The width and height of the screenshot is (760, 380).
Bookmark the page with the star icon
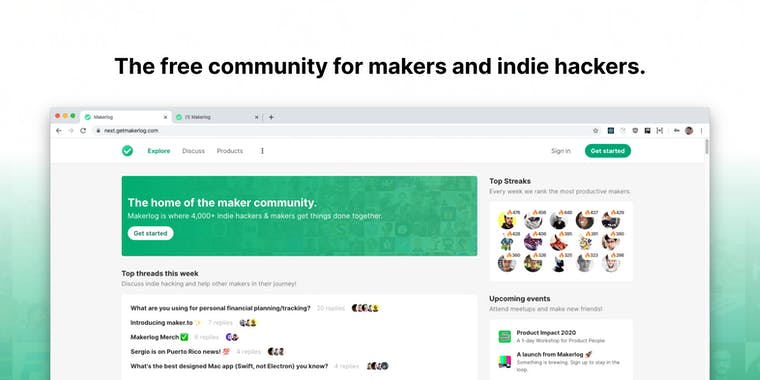[596, 130]
